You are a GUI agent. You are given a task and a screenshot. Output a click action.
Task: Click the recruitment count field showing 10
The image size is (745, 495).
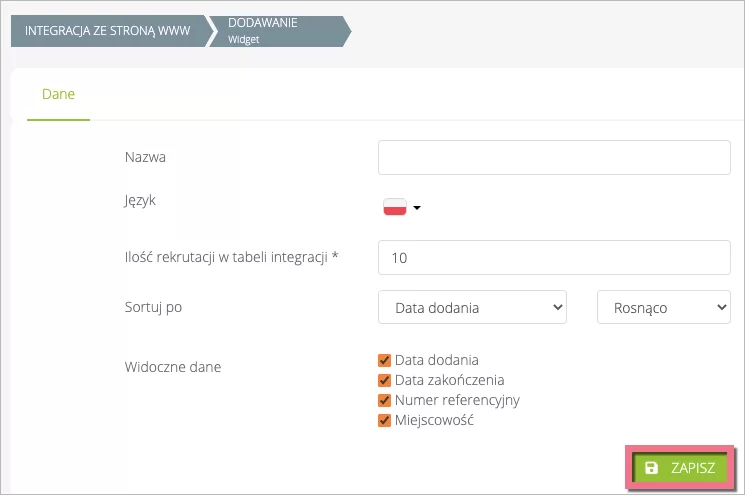554,258
